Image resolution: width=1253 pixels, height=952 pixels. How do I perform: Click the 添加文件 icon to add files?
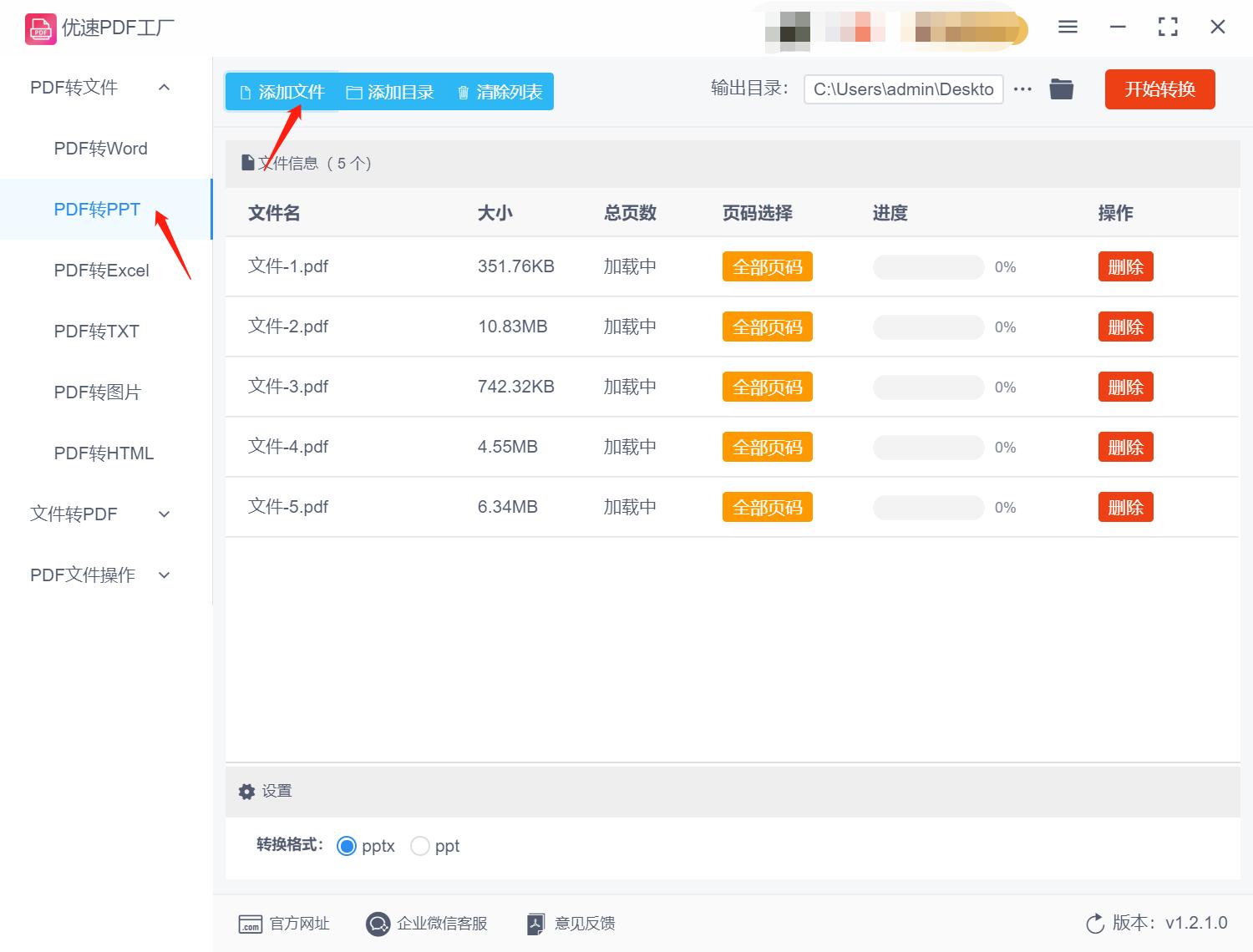tap(246, 92)
